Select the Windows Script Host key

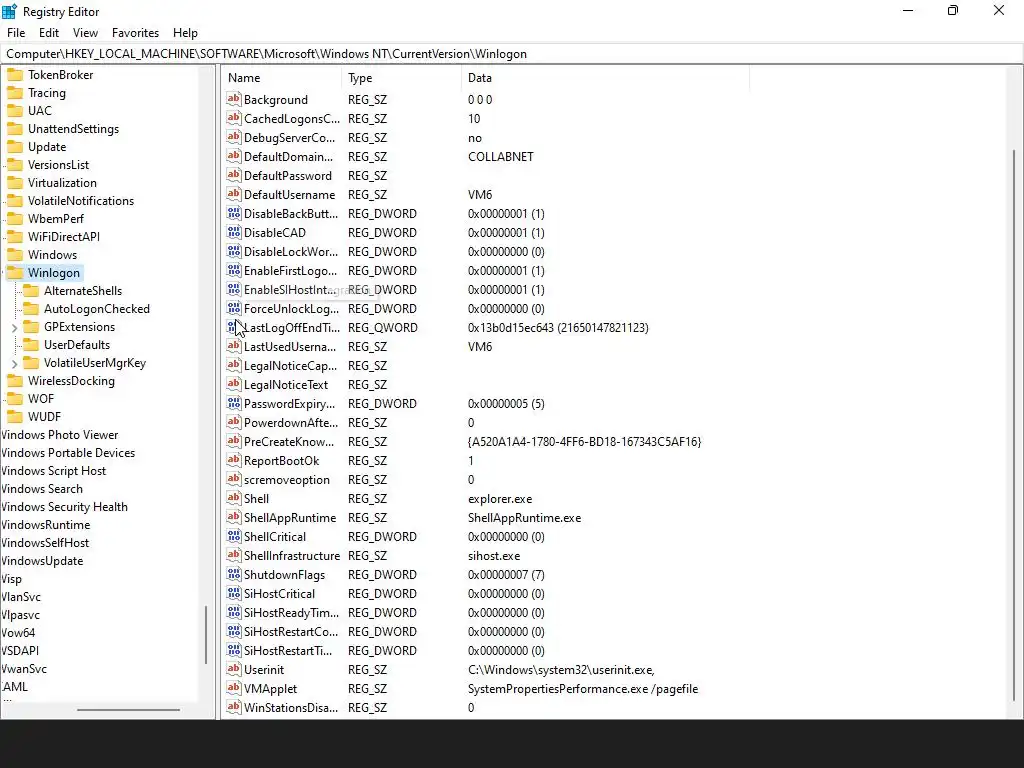(x=54, y=471)
